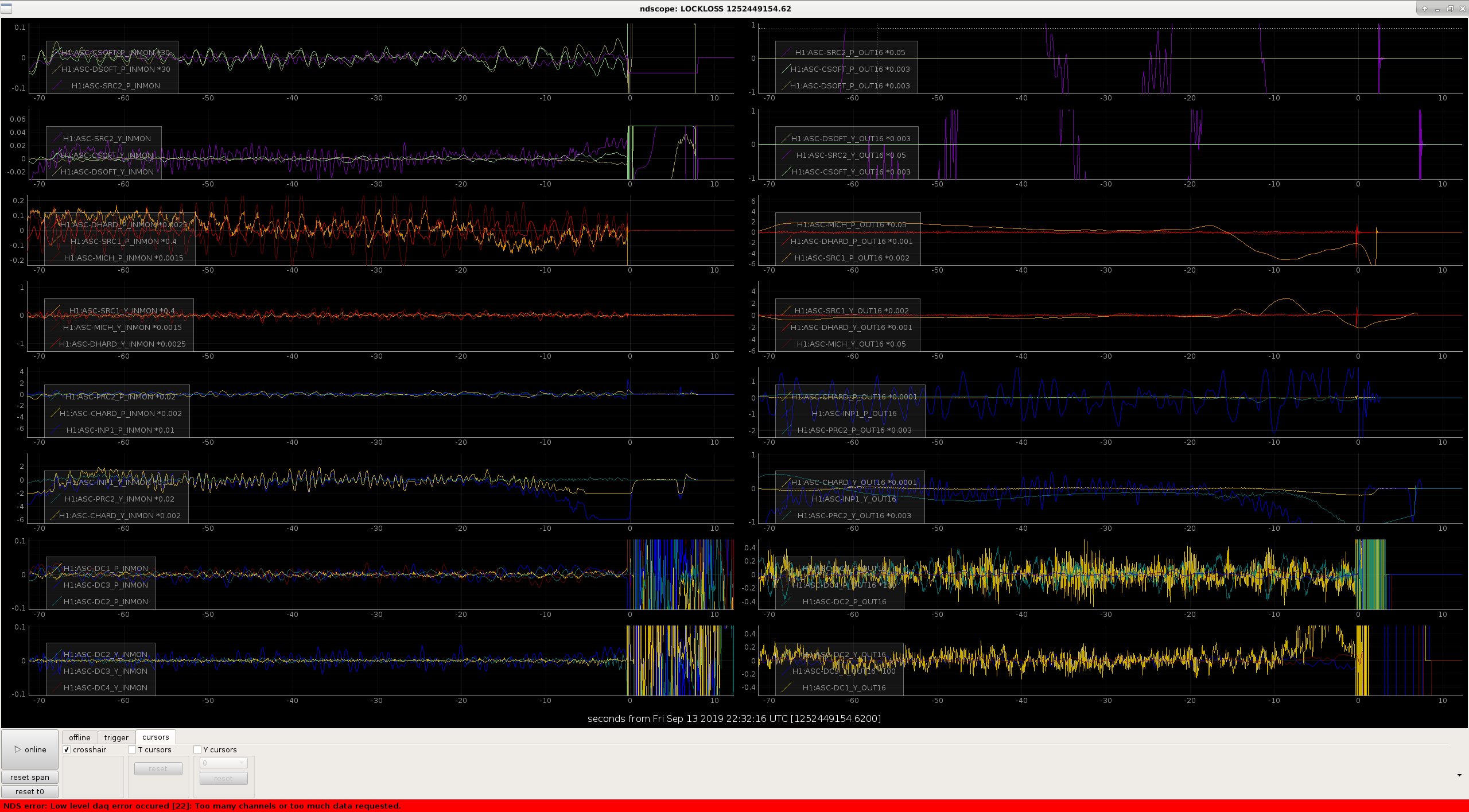Click the yellow line sample for H1:ASC-CHARD_P_INMON
Image resolution: width=1469 pixels, height=812 pixels.
pyautogui.click(x=55, y=413)
